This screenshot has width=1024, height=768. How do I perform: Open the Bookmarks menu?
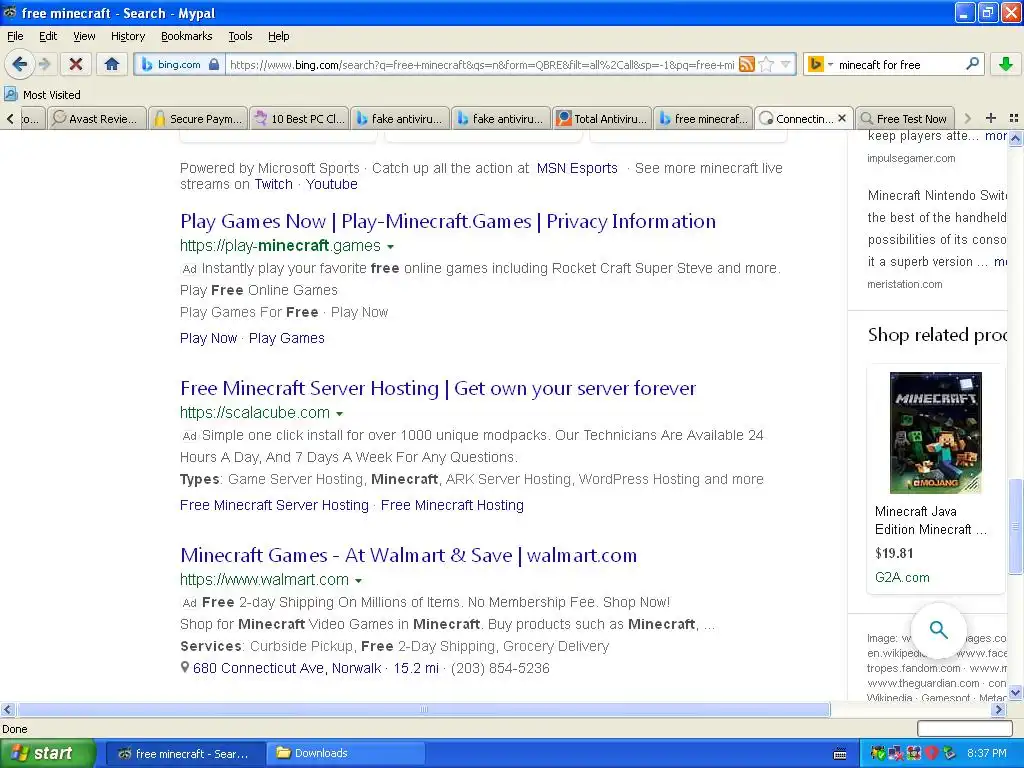tap(187, 36)
